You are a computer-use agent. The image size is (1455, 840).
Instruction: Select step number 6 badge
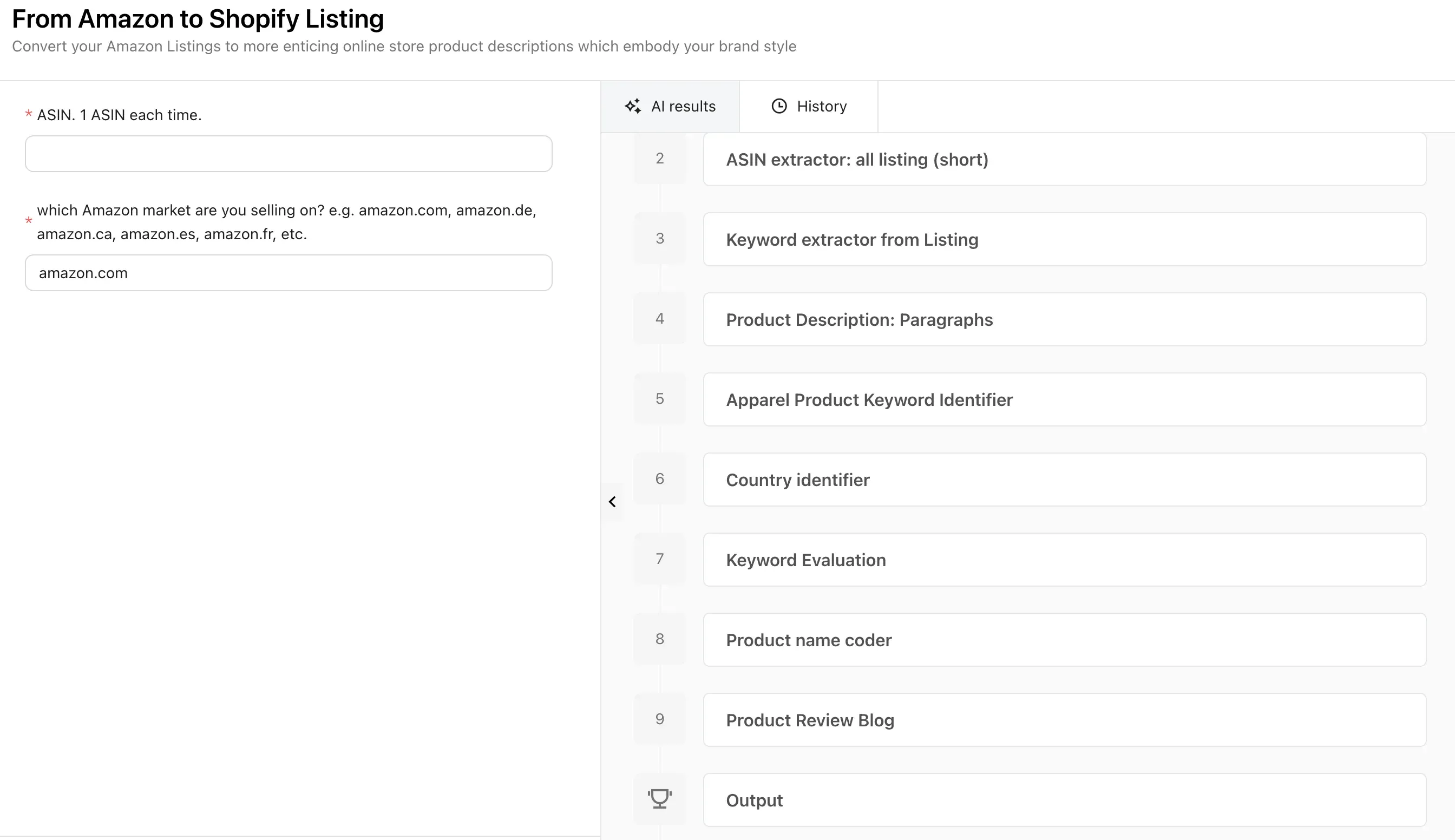click(659, 478)
